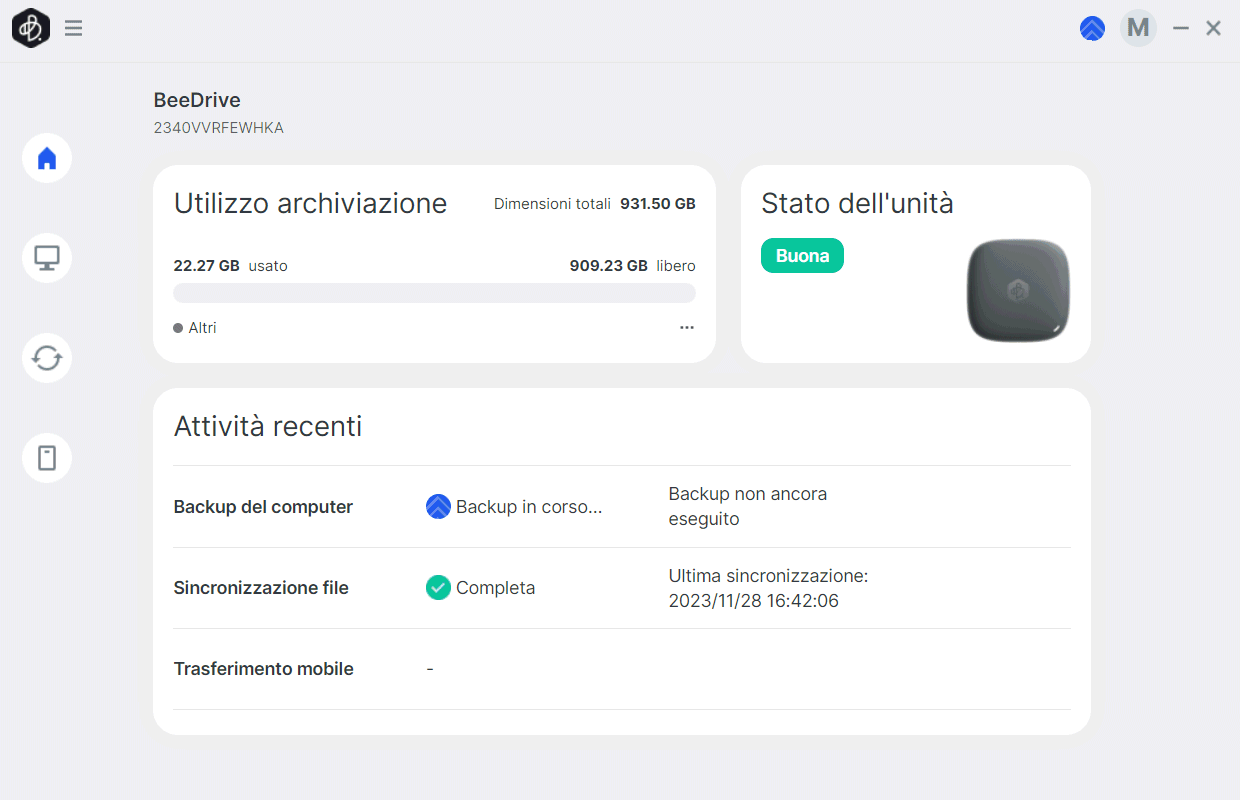The width and height of the screenshot is (1240, 800).
Task: Click the '909.23 GB libero' value
Action: pos(632,266)
